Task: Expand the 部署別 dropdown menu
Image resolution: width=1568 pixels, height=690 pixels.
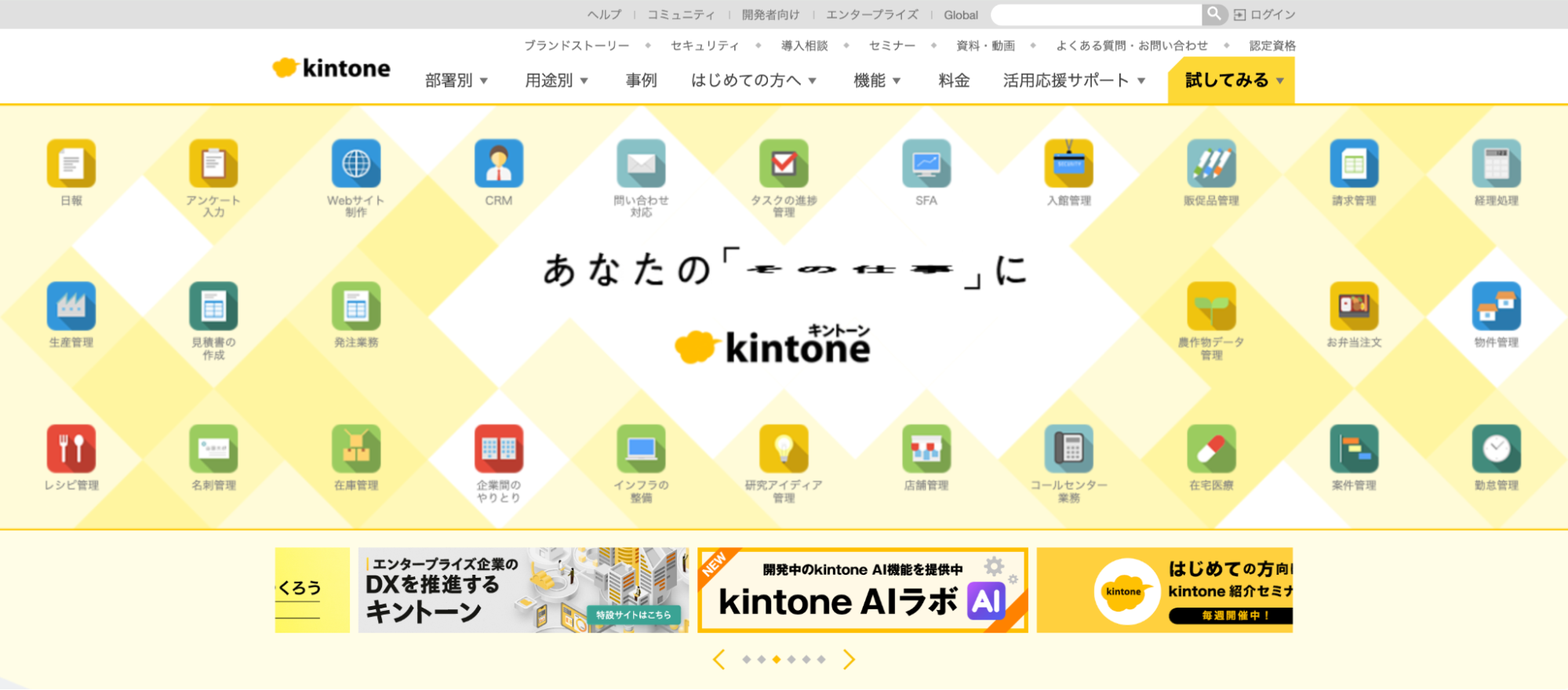Action: tap(457, 81)
